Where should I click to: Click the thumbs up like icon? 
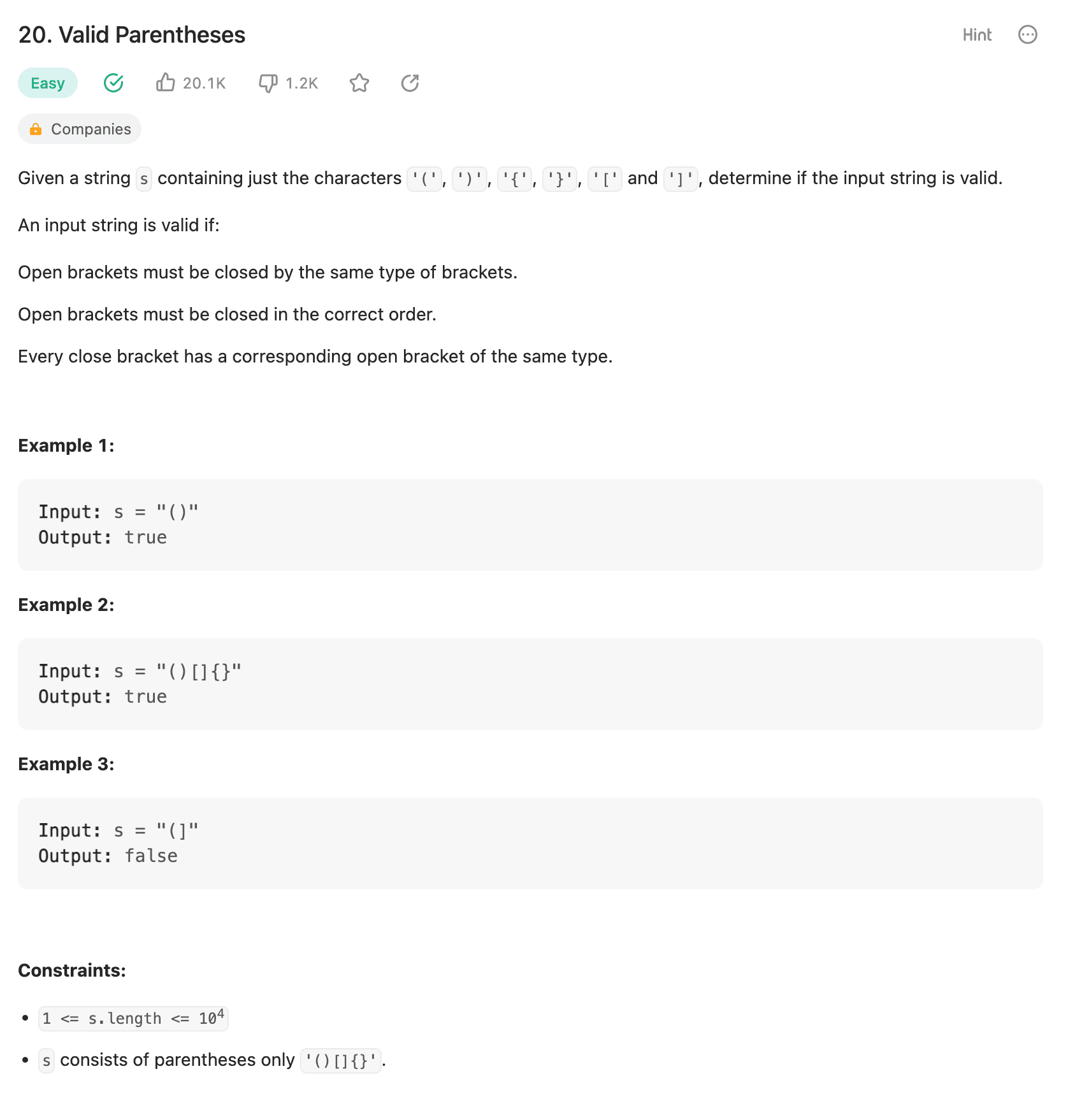[x=165, y=83]
